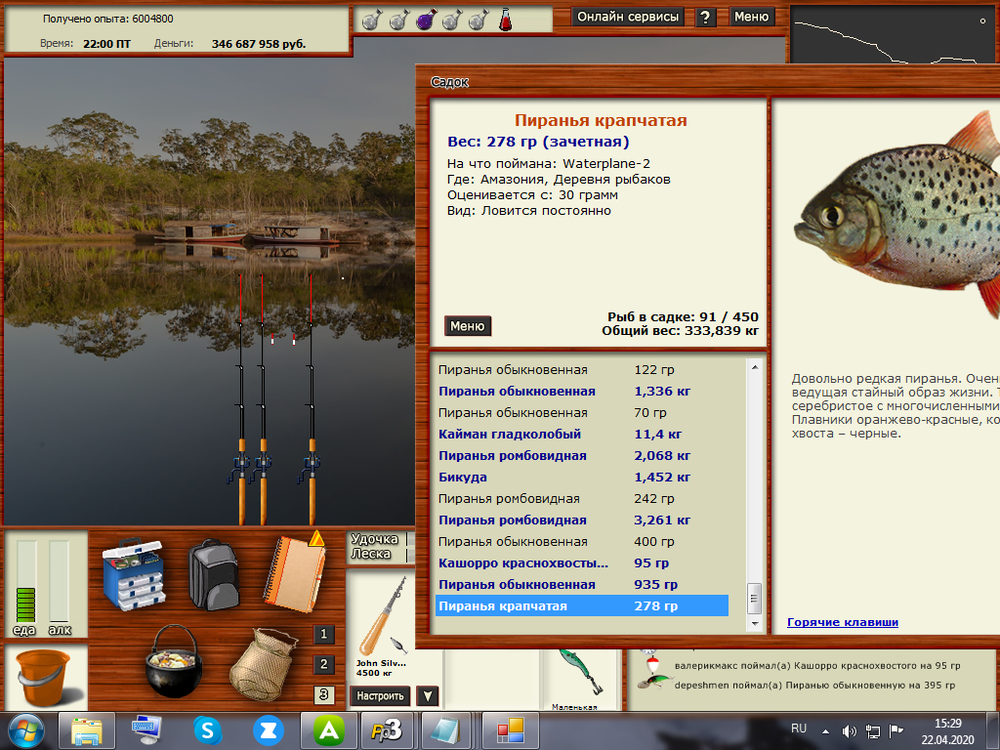Select rod slot 2

(x=324, y=664)
